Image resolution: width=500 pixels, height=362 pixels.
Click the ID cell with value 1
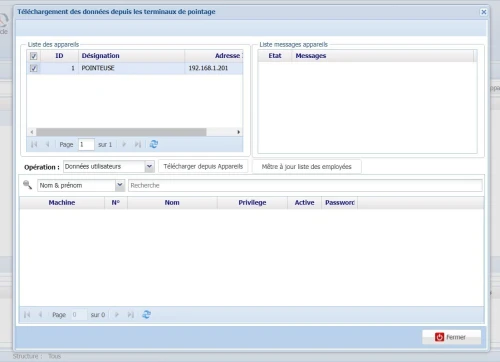click(x=59, y=68)
